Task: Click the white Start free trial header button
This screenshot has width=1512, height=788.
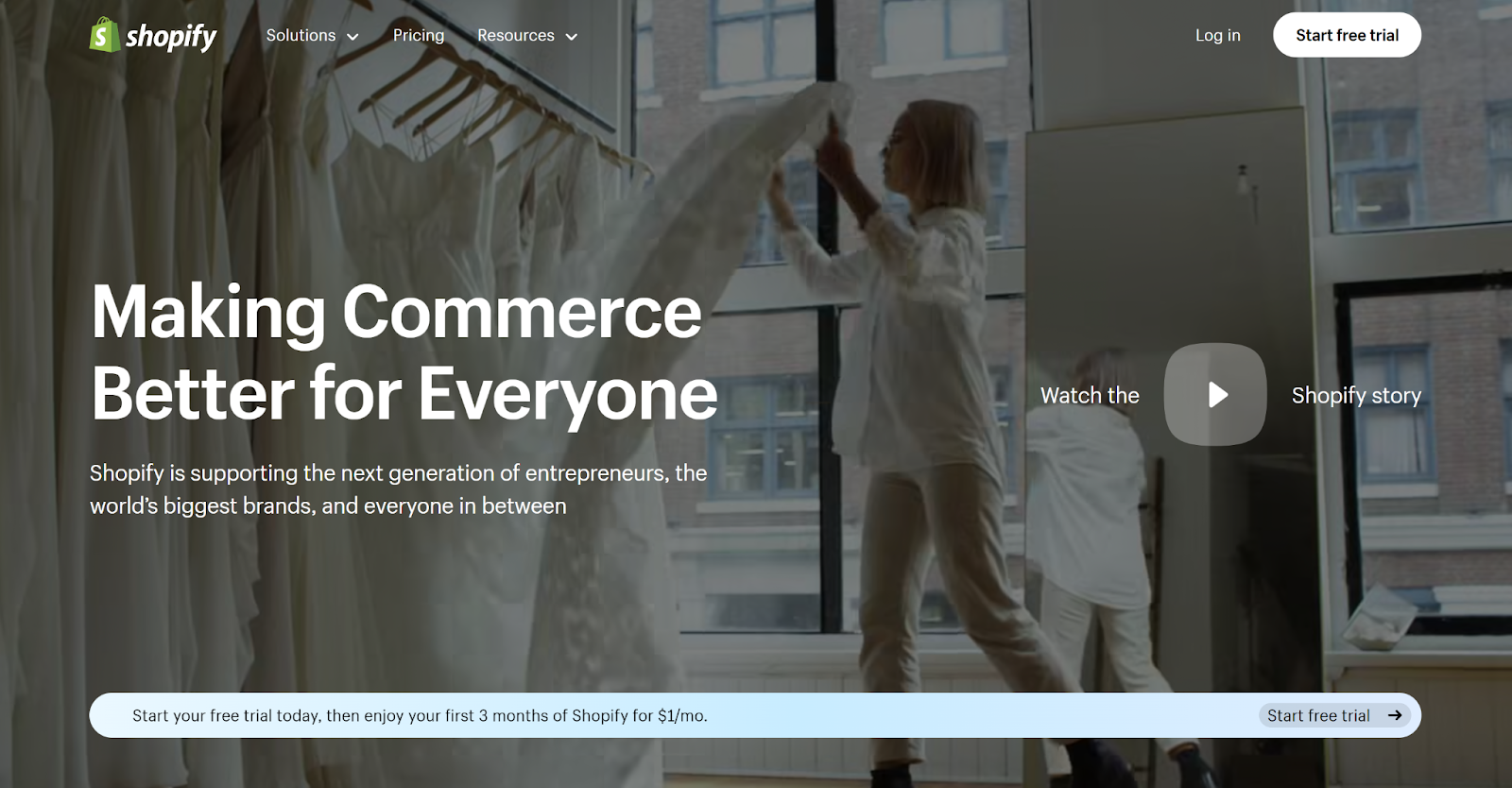Action: pos(1347,35)
